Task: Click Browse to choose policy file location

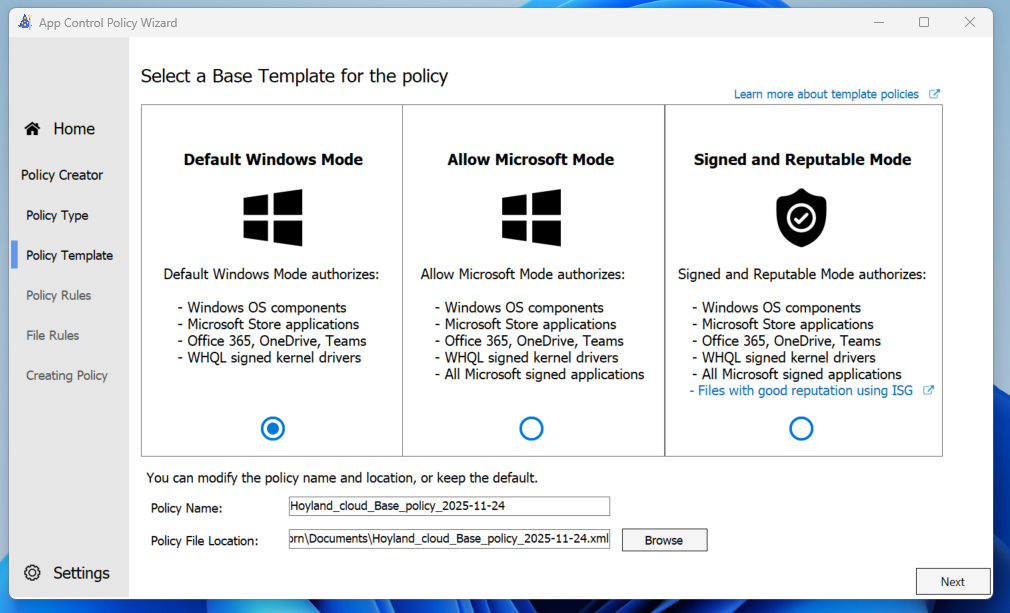Action: (664, 540)
